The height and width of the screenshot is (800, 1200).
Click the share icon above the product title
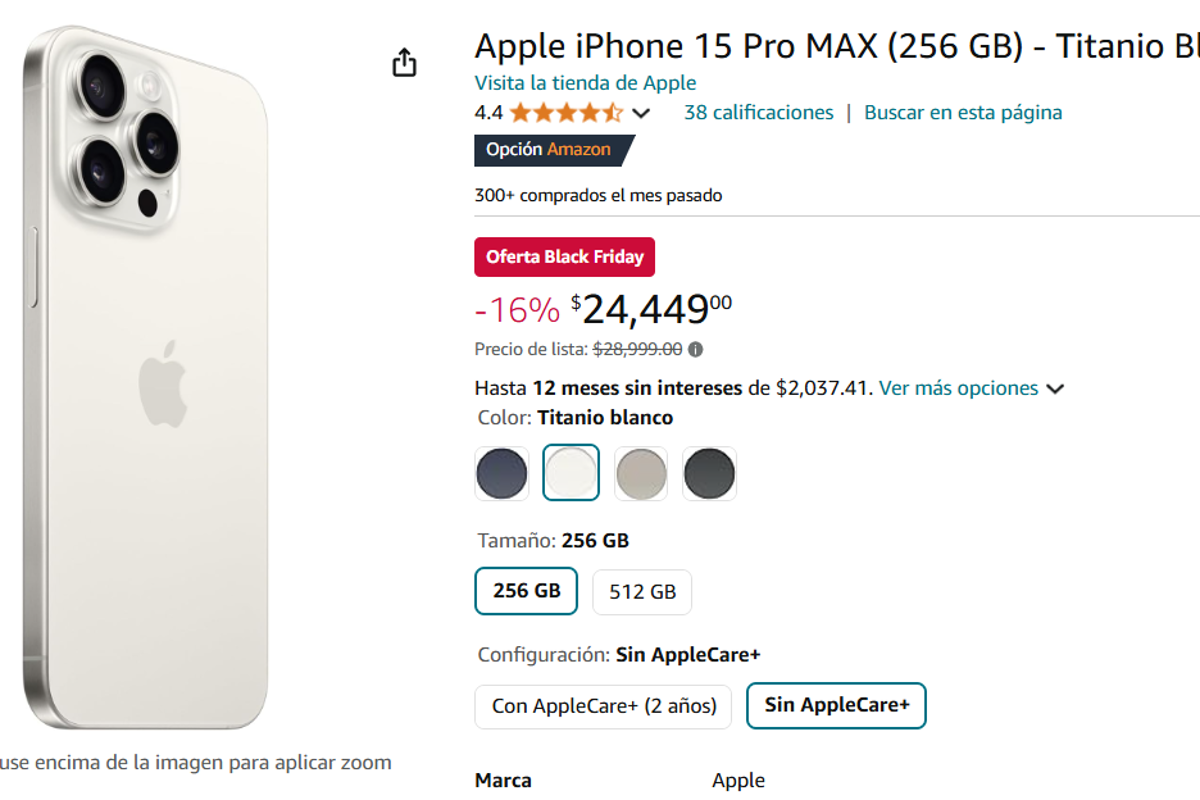pos(404,62)
